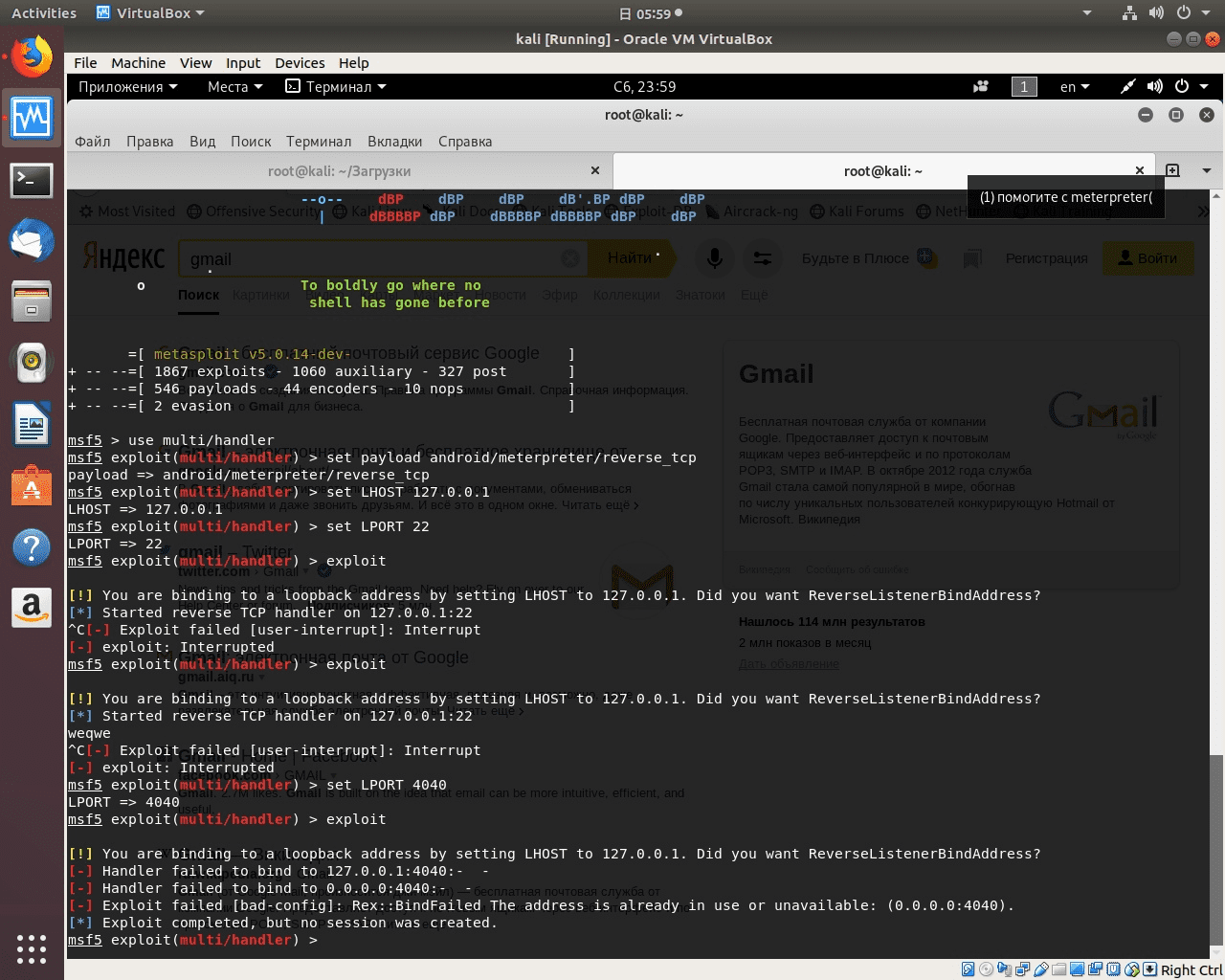Click the terminal vertical scrollbar handle
The width and height of the screenshot is (1225, 980).
[x=1215, y=852]
